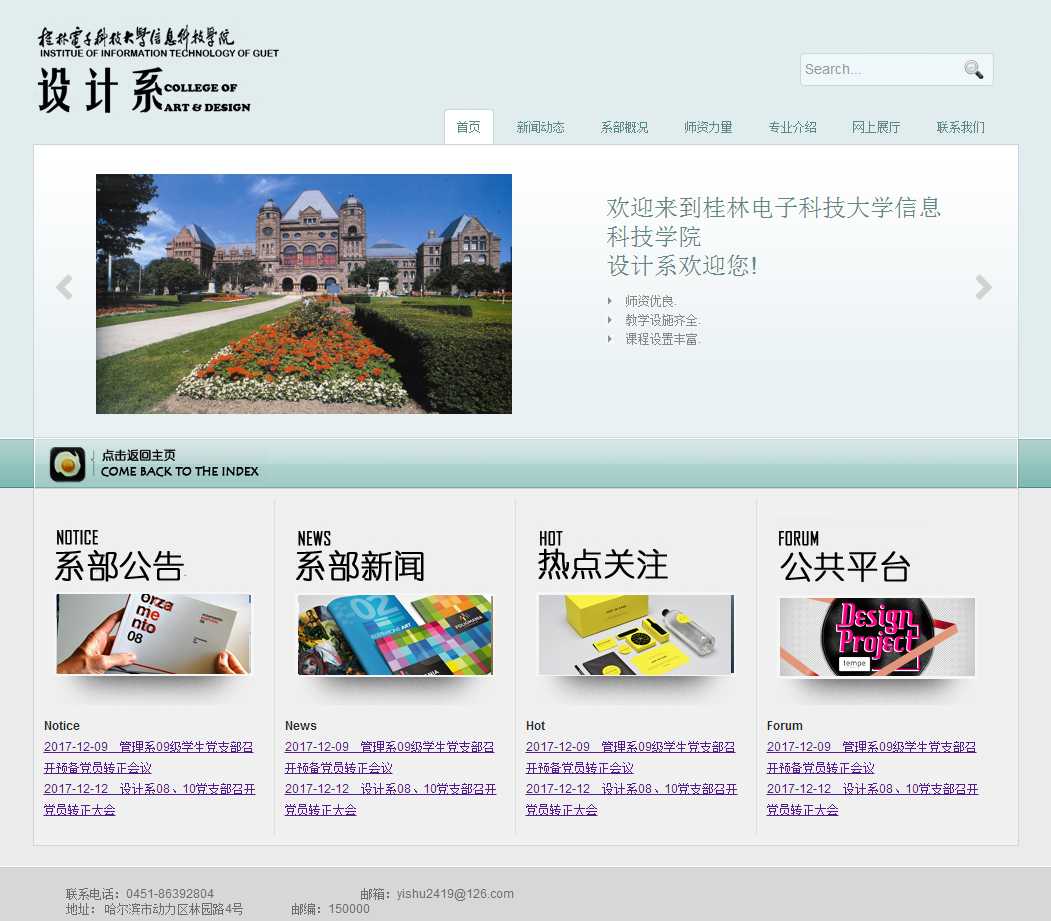Open the 系部概况 navigation tab
Screen dimensions: 1051x921
click(x=624, y=128)
